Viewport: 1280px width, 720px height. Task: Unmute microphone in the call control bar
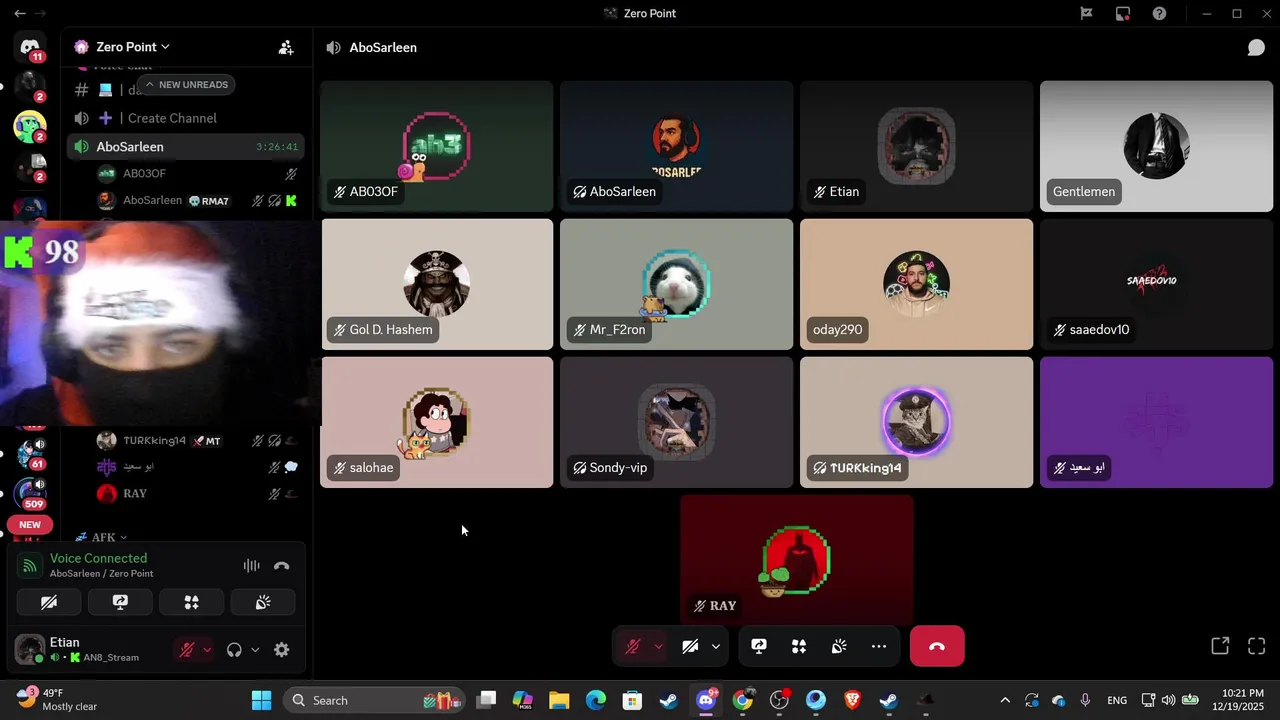(632, 647)
